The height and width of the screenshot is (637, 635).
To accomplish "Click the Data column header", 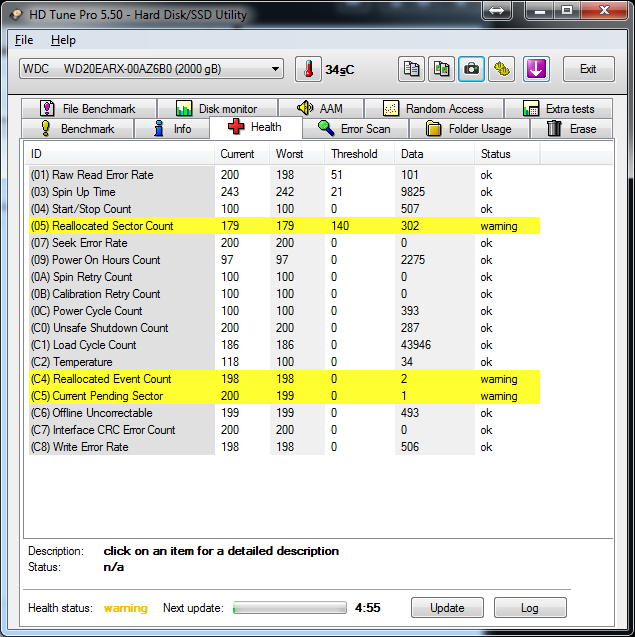I will (x=434, y=154).
